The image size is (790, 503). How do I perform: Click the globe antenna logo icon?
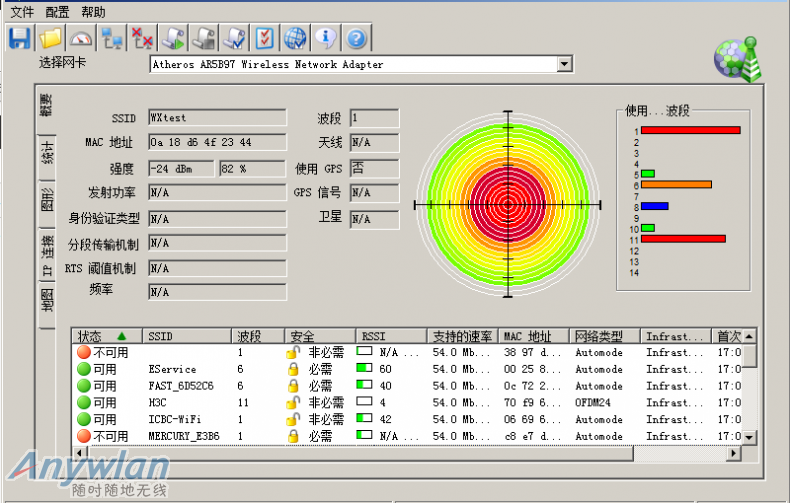click(x=738, y=59)
